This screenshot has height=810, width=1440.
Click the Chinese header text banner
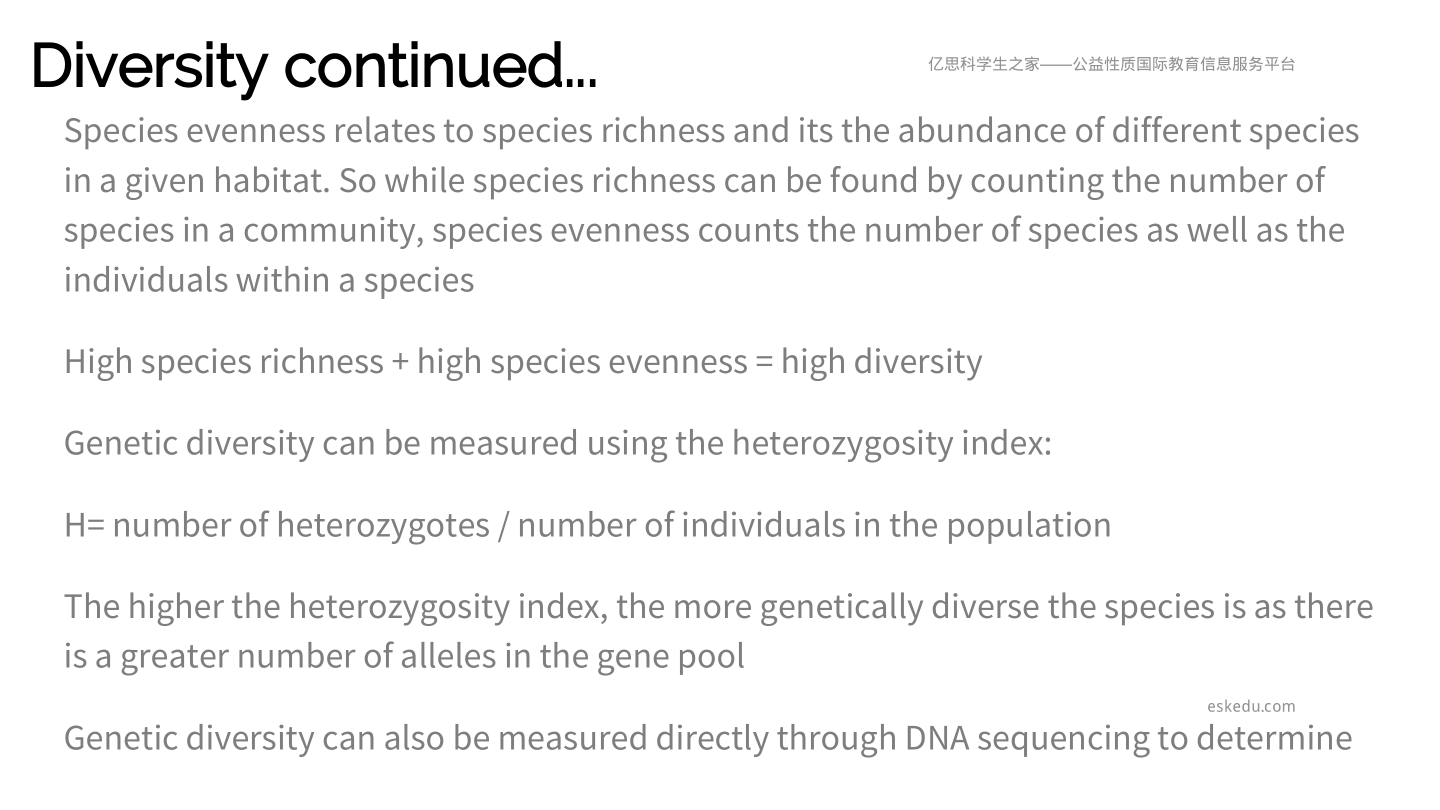[1111, 64]
